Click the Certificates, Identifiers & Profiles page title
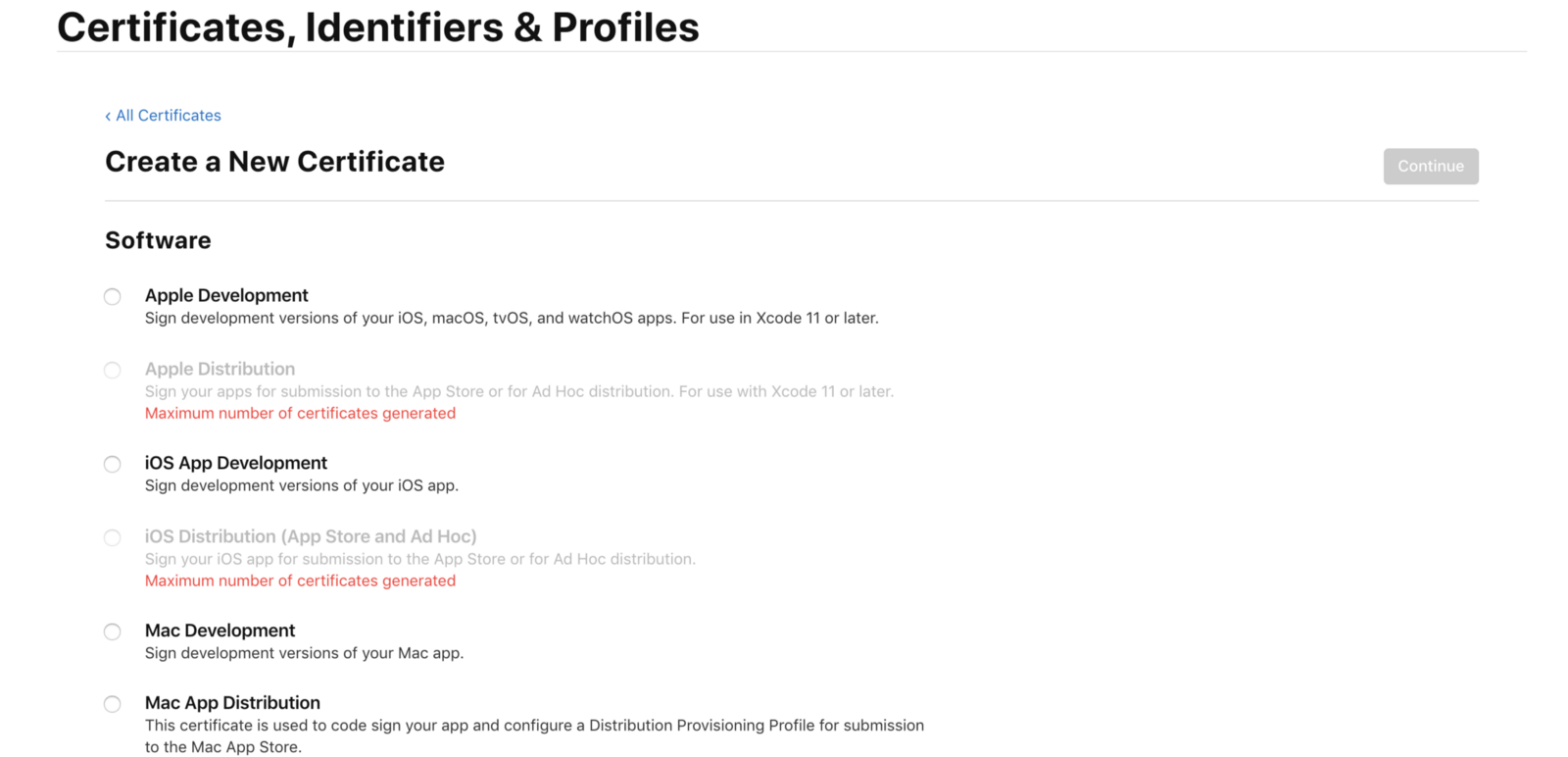 (x=377, y=27)
